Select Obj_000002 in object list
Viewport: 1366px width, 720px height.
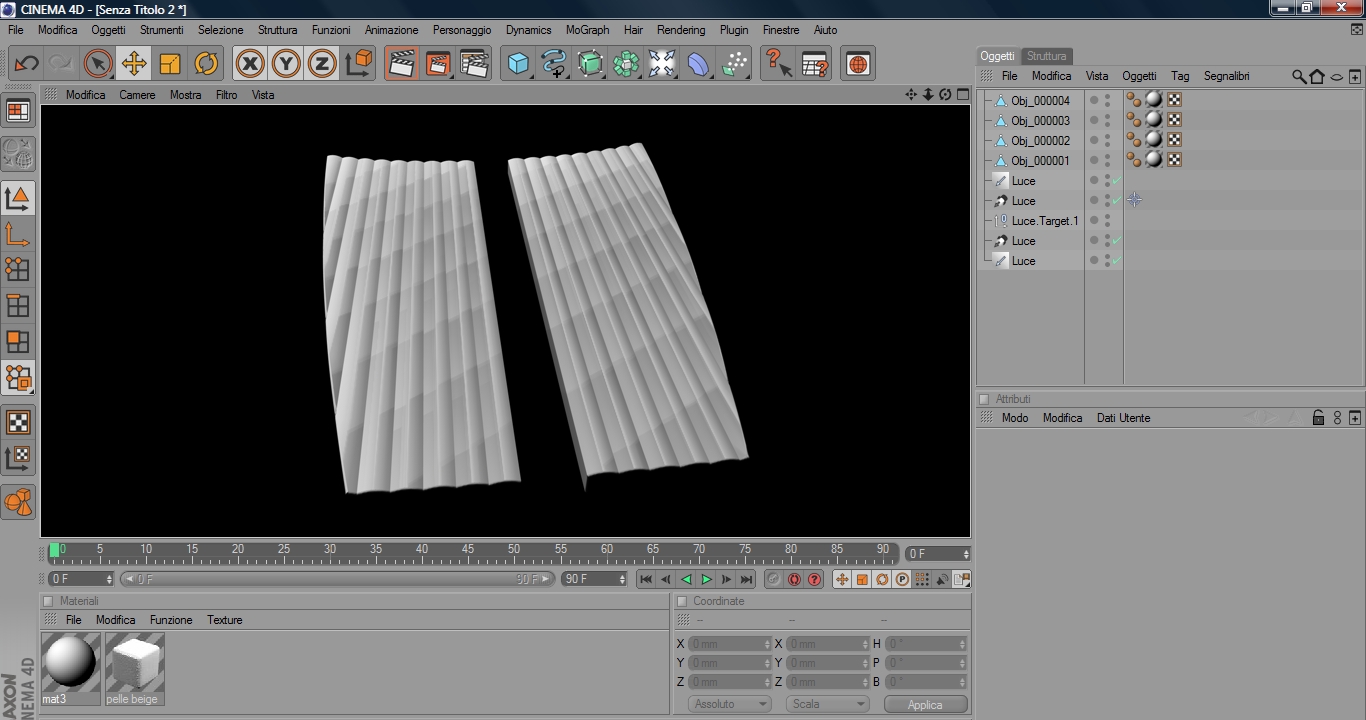pyautogui.click(x=1040, y=141)
